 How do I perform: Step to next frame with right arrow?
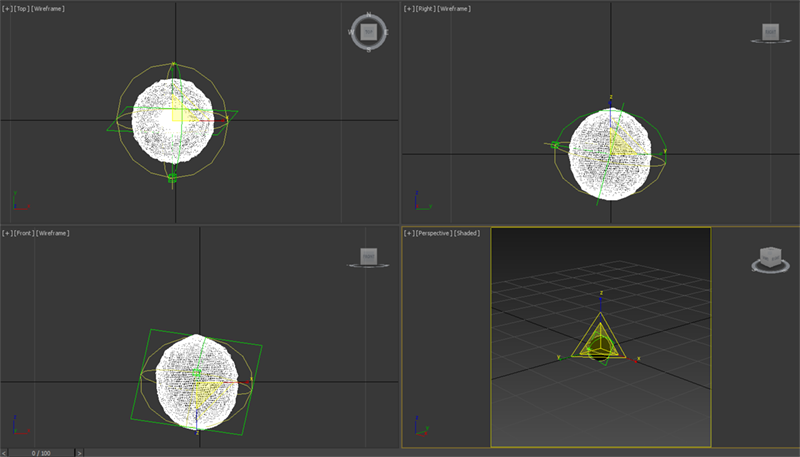(x=79, y=452)
